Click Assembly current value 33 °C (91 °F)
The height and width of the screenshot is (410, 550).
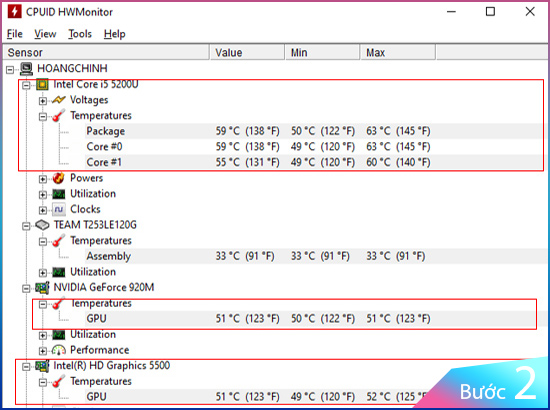coord(245,256)
